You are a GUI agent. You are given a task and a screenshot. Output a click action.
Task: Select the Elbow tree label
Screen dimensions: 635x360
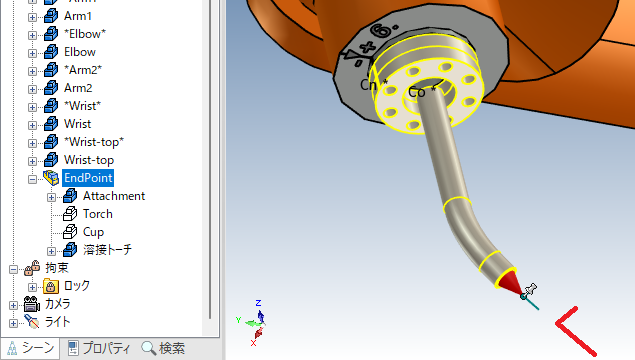point(80,52)
